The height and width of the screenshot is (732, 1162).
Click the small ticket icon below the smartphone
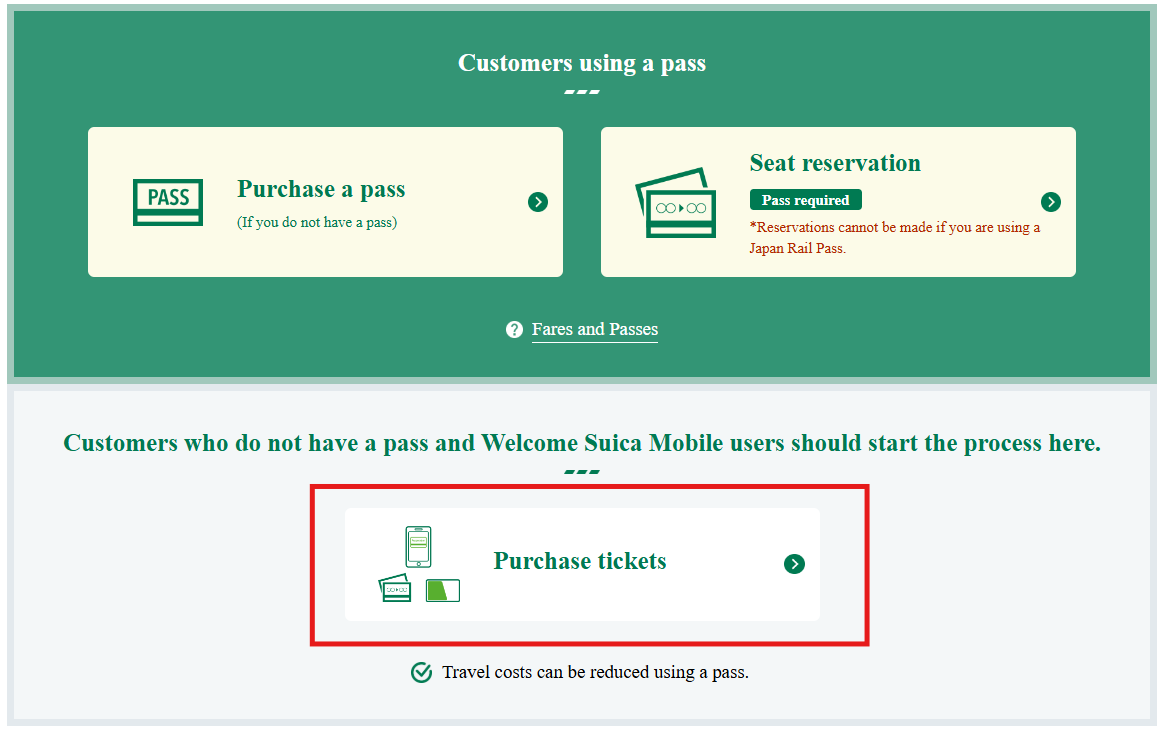pos(395,588)
